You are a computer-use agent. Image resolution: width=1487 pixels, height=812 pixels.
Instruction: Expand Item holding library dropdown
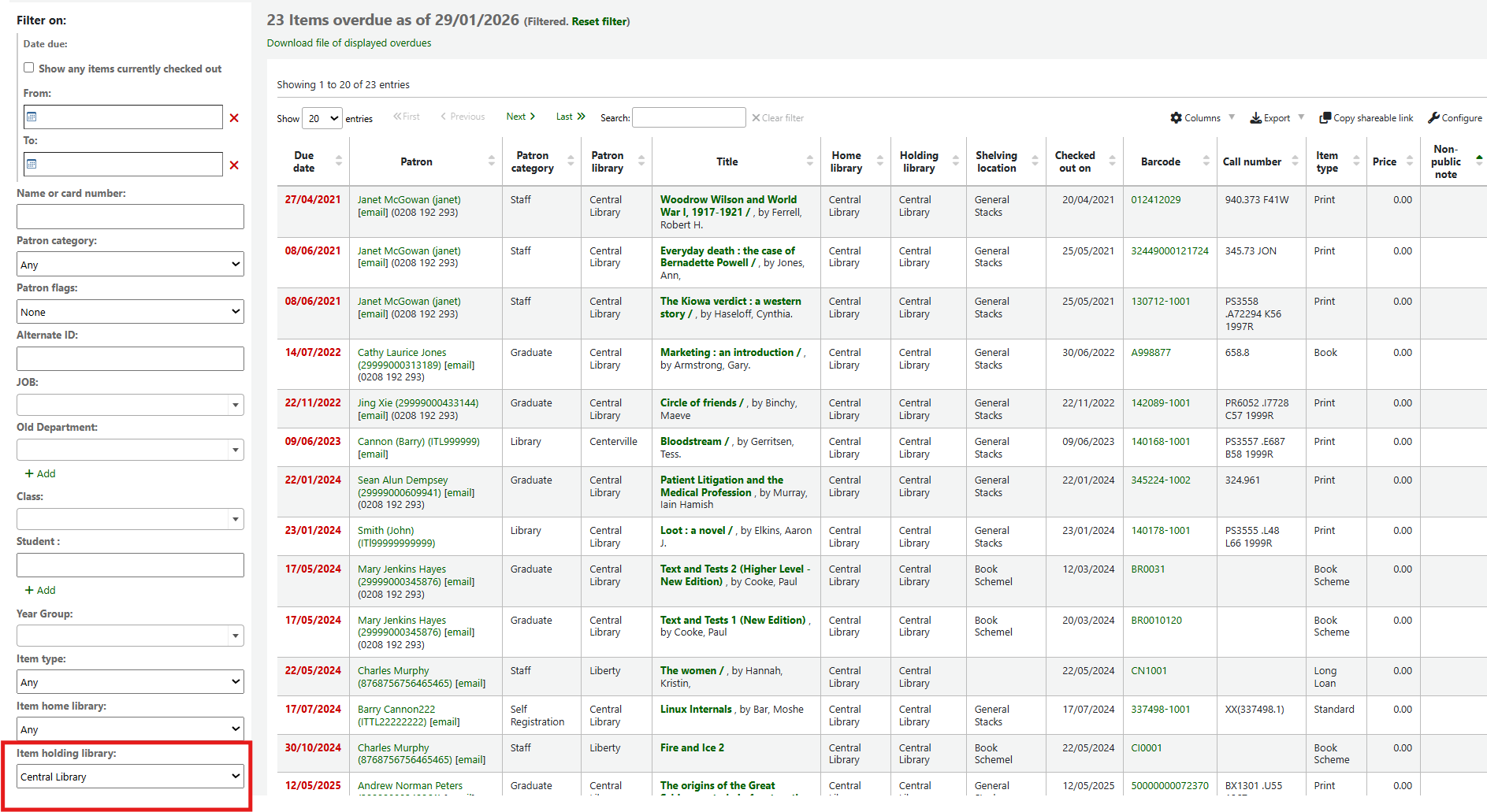[130, 777]
